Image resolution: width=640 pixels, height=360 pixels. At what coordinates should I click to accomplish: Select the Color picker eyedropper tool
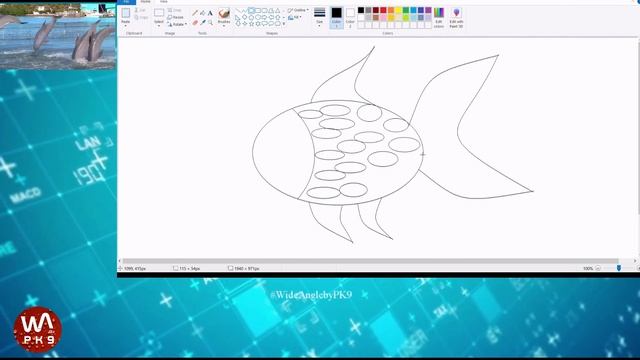pos(202,23)
